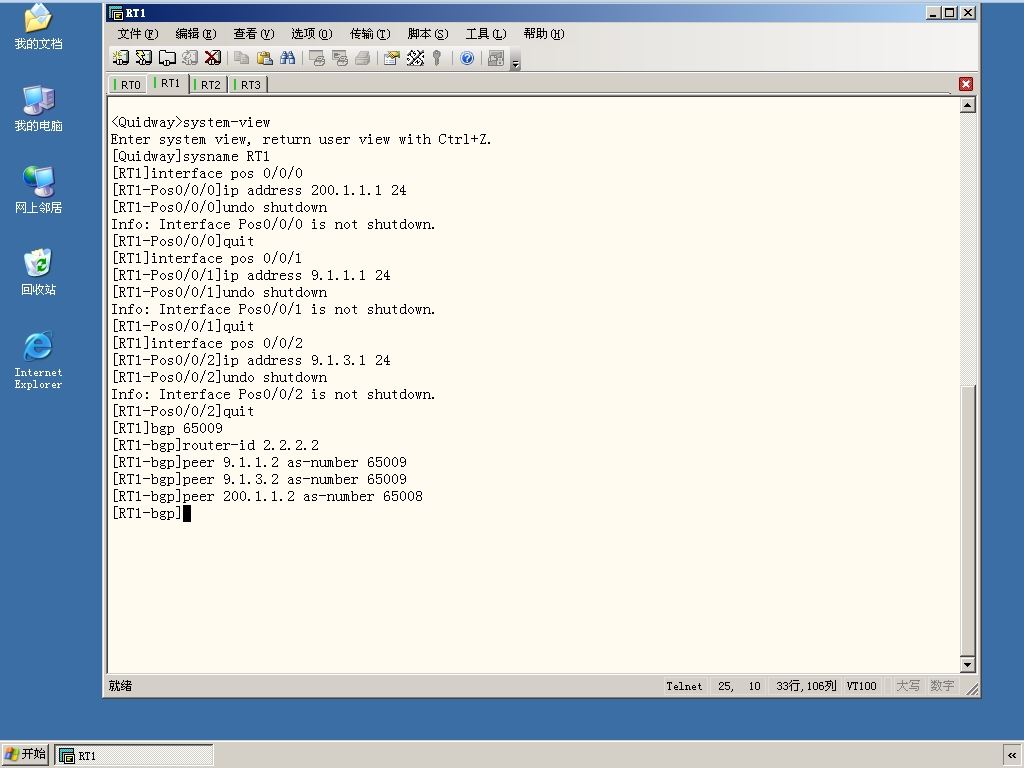Screen dimensions: 1024x768
Task: Click the Find binoculars icon
Action: 287,58
